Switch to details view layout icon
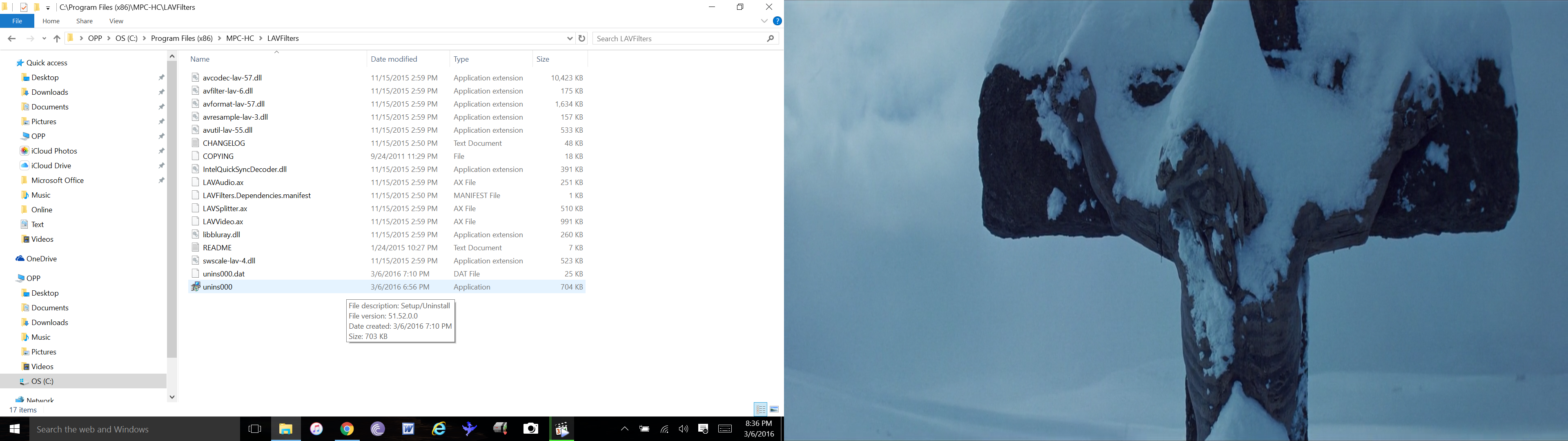Viewport: 1568px width, 441px height. 760,409
